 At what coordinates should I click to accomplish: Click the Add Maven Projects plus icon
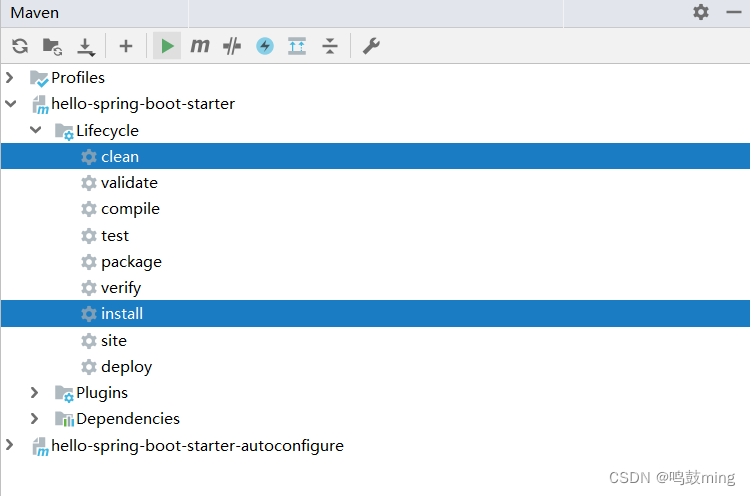click(x=126, y=46)
